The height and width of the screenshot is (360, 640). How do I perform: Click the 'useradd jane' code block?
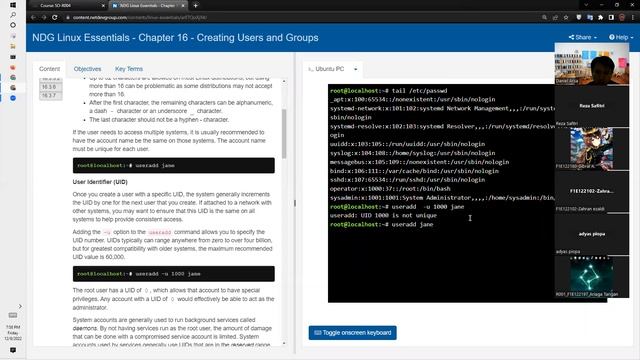tap(173, 166)
